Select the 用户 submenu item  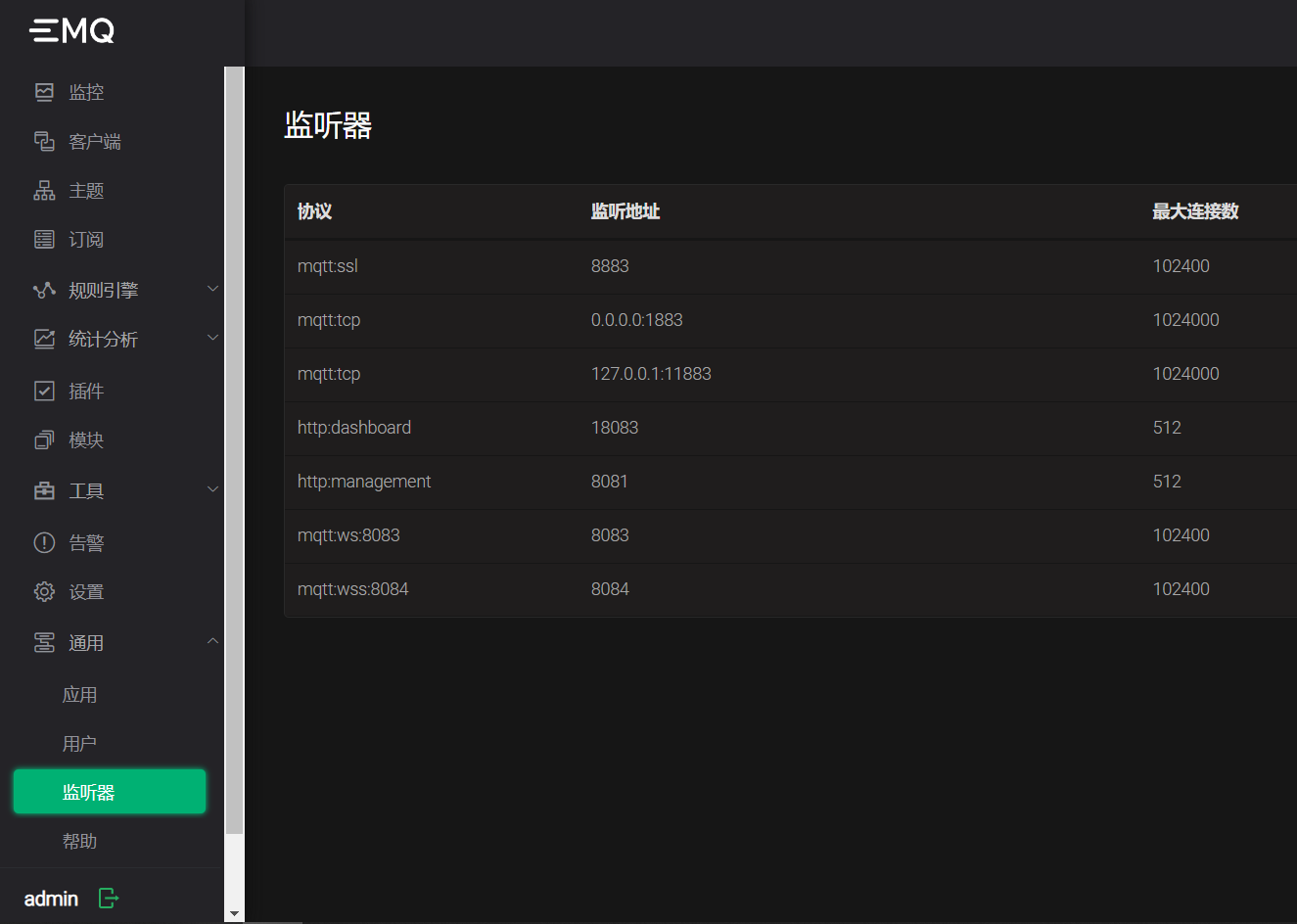click(x=79, y=743)
